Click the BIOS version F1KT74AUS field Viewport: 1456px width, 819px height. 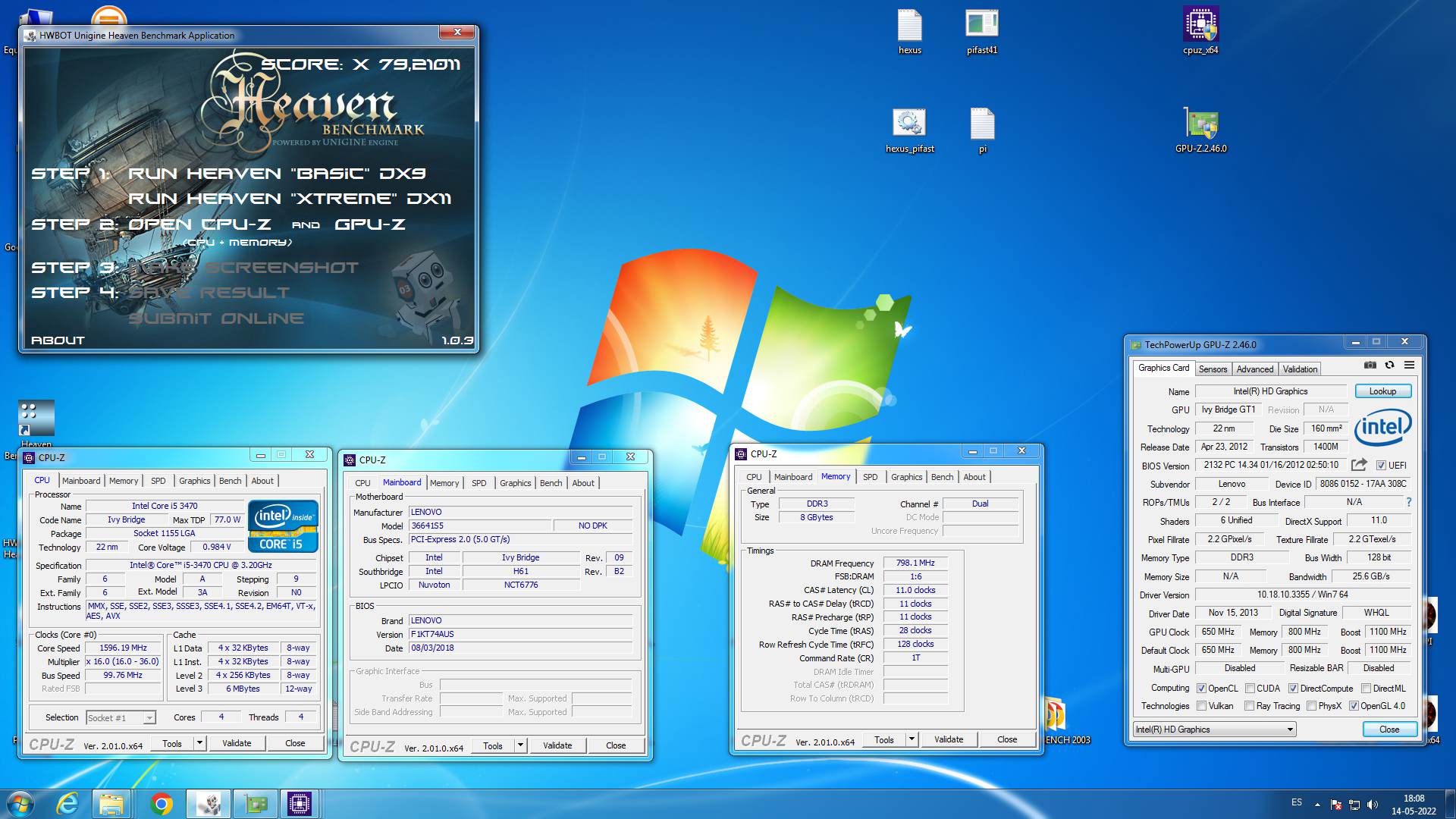tap(520, 634)
